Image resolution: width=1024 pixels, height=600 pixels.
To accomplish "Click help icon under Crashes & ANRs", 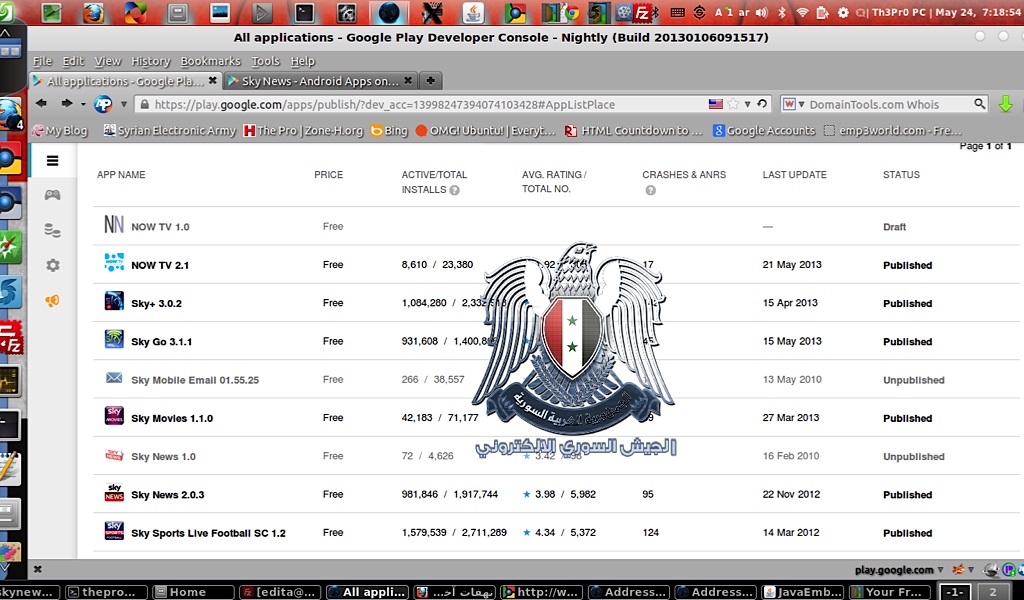I will coord(650,190).
